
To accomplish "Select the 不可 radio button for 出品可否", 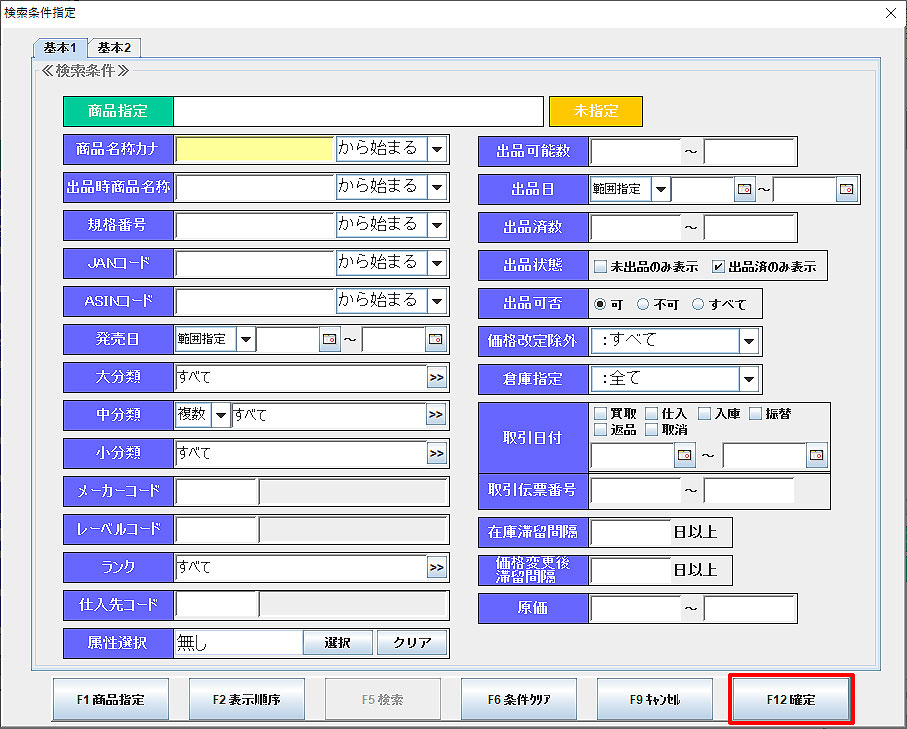I will (x=644, y=304).
